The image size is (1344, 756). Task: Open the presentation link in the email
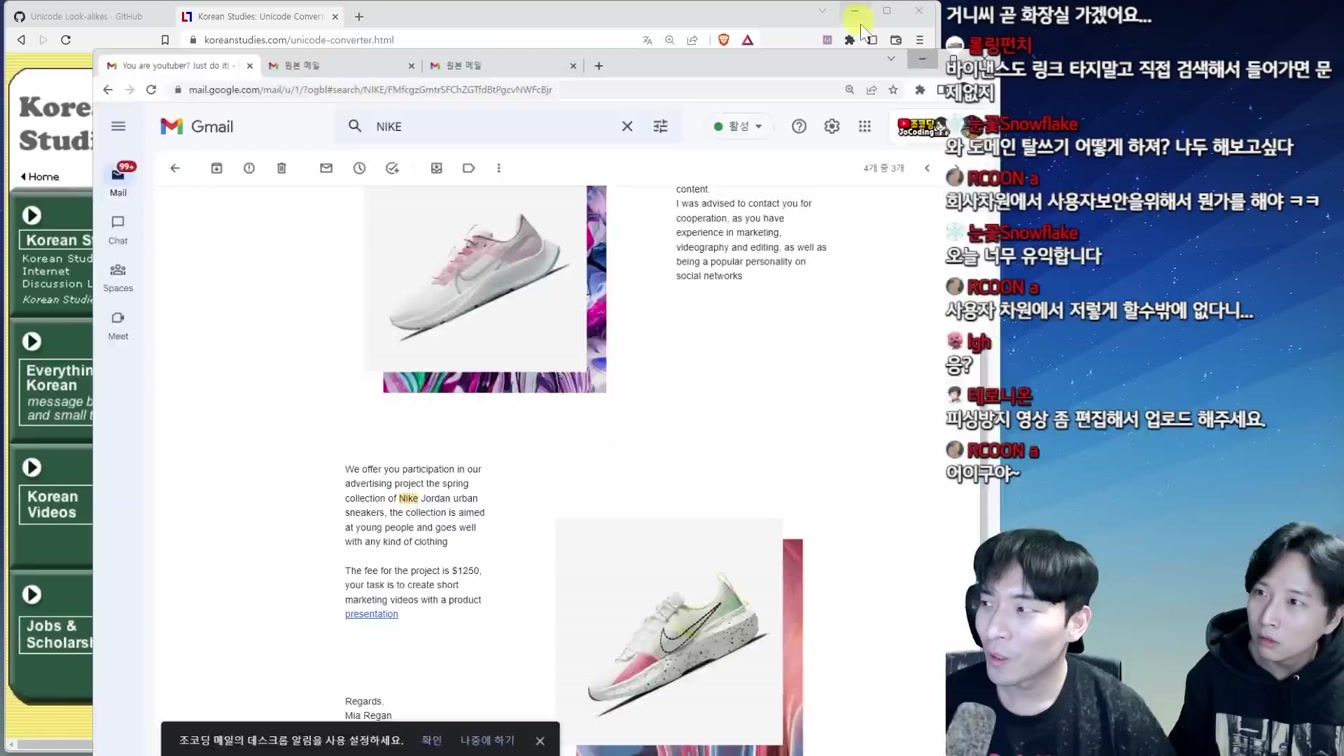(x=371, y=614)
